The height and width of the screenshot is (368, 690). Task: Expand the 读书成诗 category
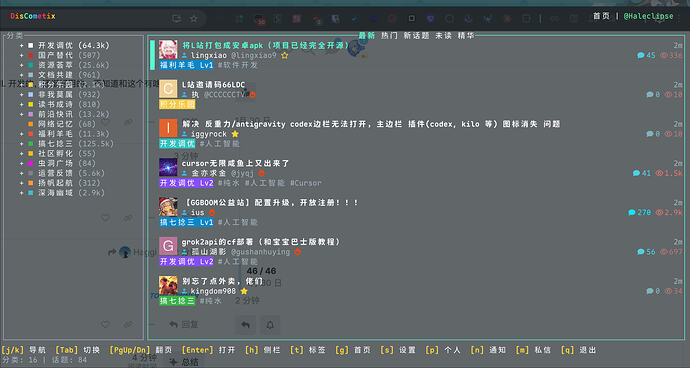(x=21, y=104)
